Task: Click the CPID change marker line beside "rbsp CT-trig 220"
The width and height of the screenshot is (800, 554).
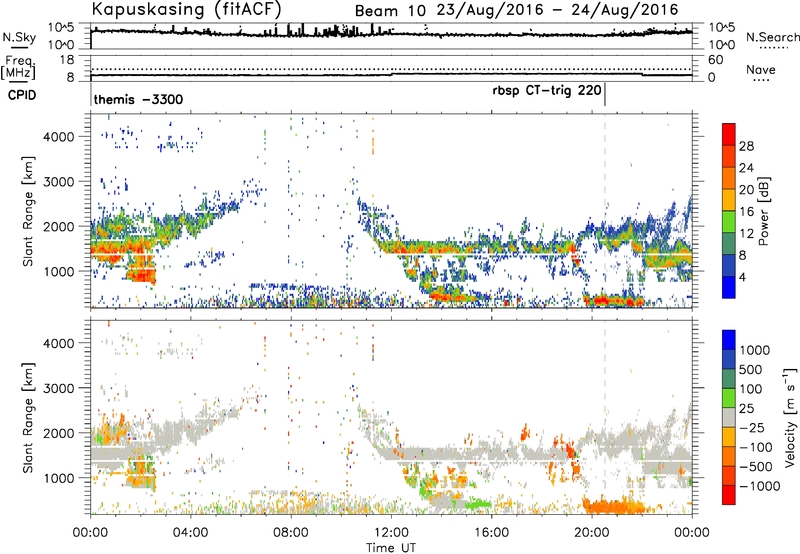Action: click(605, 94)
